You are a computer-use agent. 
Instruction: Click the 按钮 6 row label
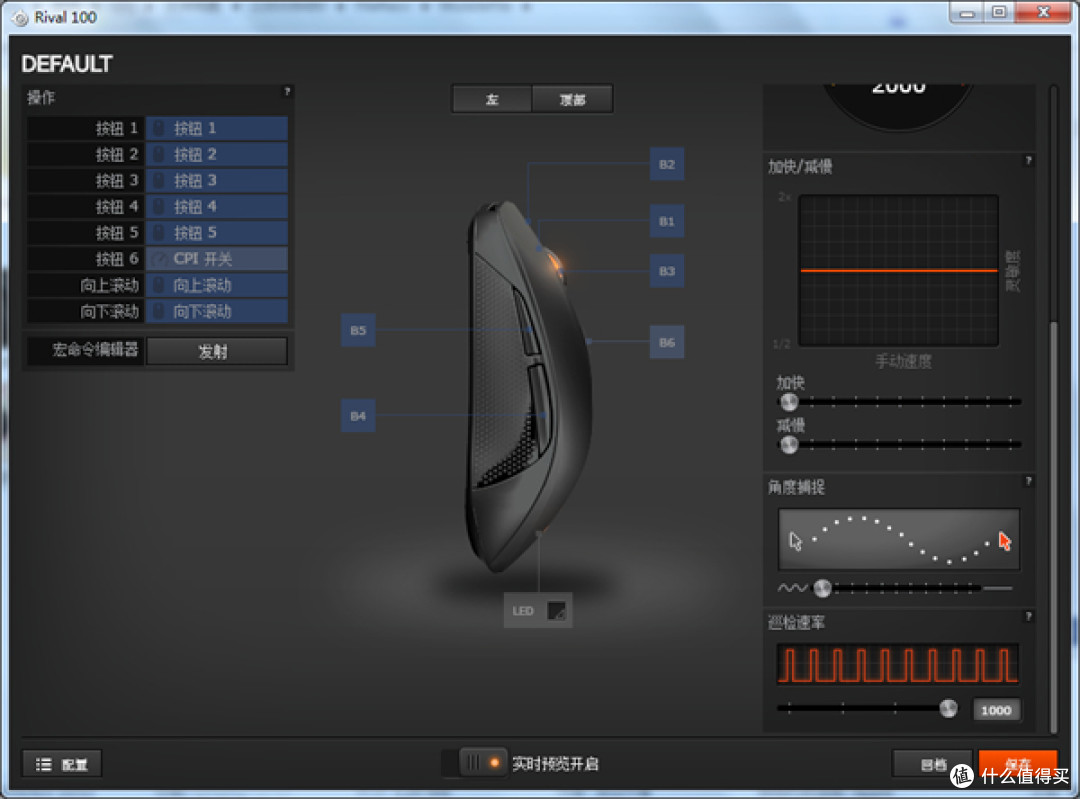[x=117, y=259]
